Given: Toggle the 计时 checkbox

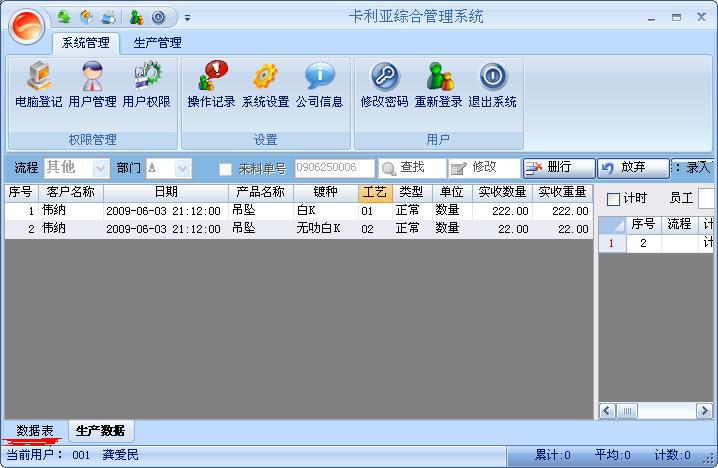Looking at the screenshot, I should pyautogui.click(x=613, y=199).
